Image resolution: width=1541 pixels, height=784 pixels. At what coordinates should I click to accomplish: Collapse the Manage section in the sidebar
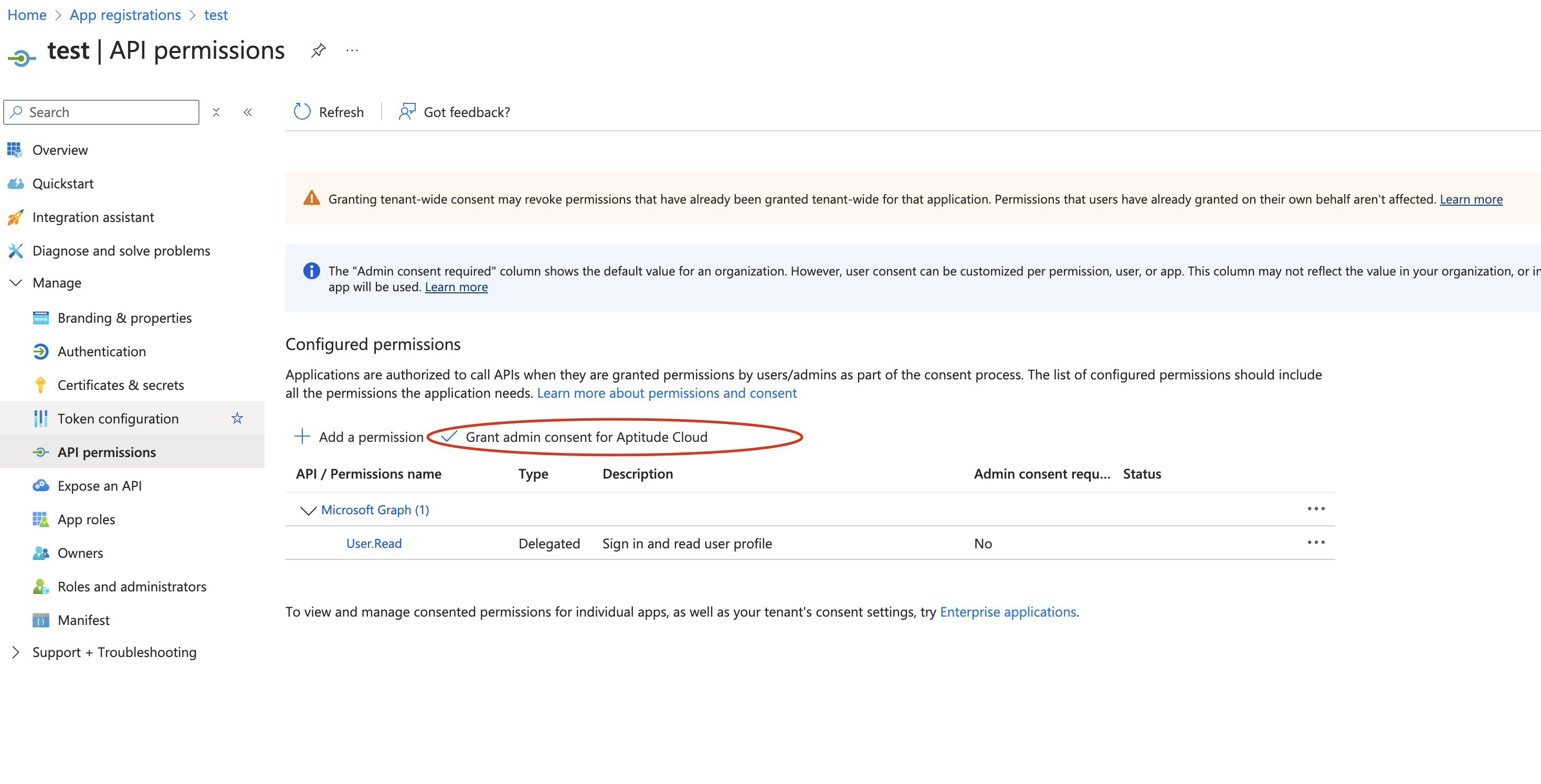16,283
